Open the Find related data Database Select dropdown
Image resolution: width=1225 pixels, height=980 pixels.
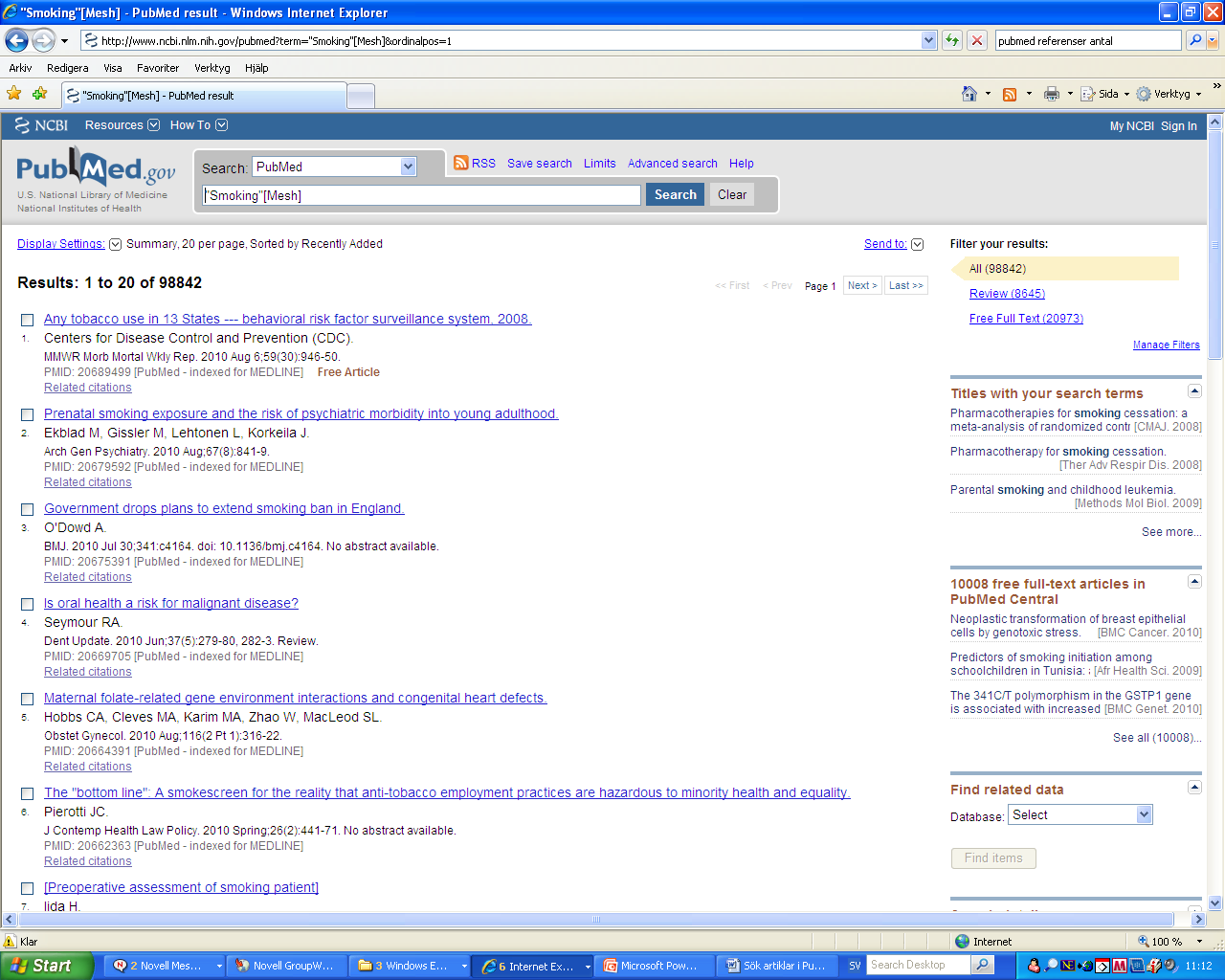pyautogui.click(x=1080, y=814)
